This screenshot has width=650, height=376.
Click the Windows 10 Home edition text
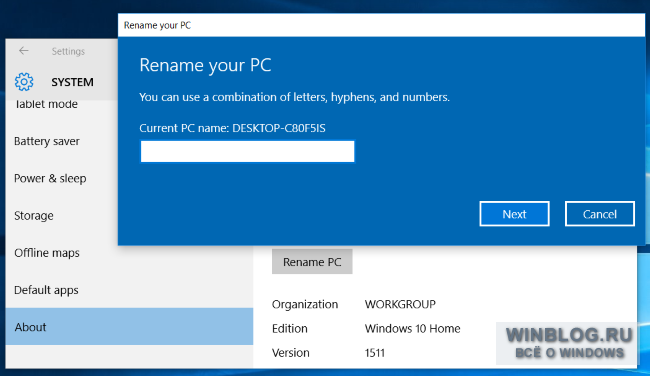click(412, 329)
